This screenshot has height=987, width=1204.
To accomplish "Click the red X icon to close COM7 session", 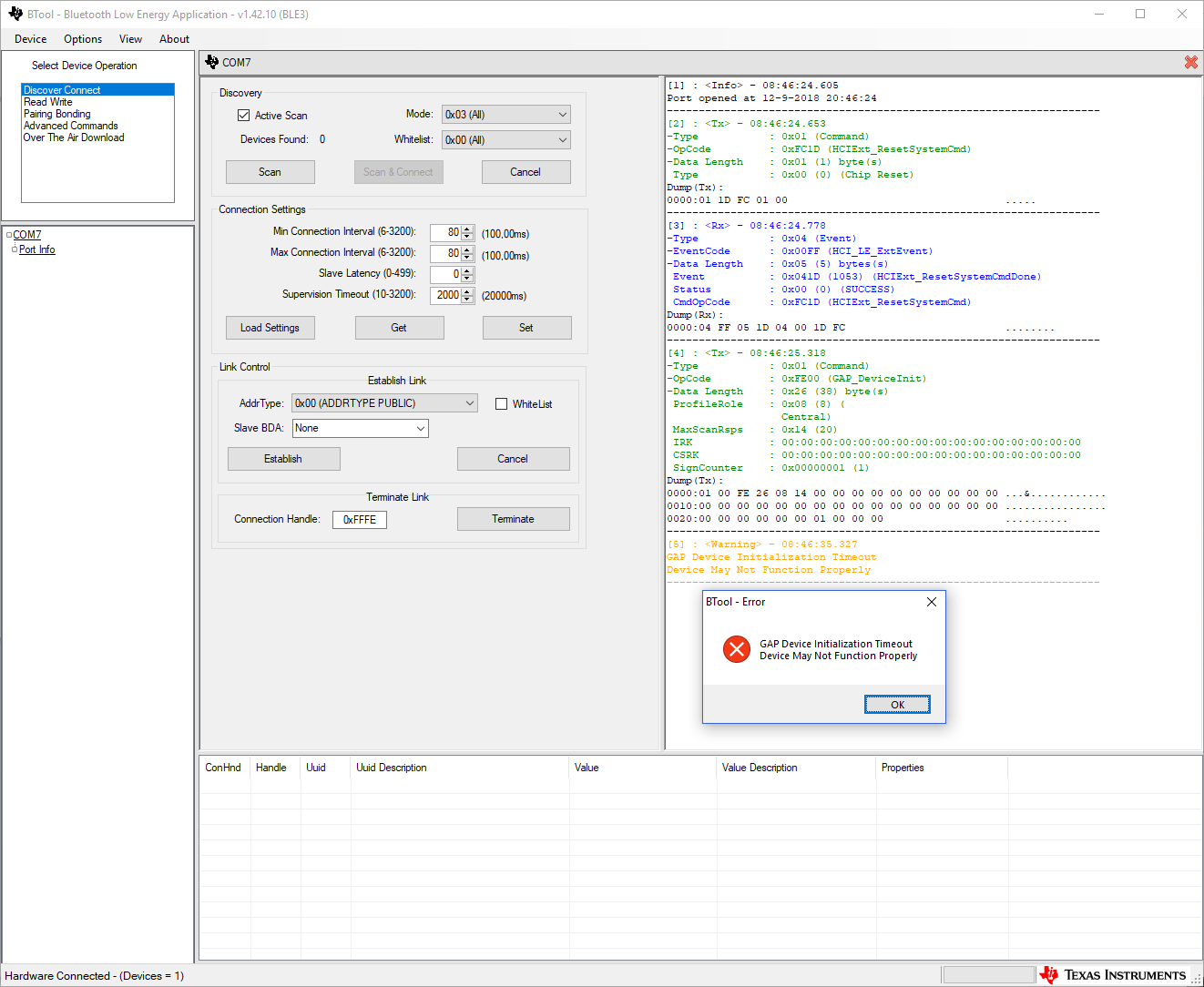I will point(1190,62).
